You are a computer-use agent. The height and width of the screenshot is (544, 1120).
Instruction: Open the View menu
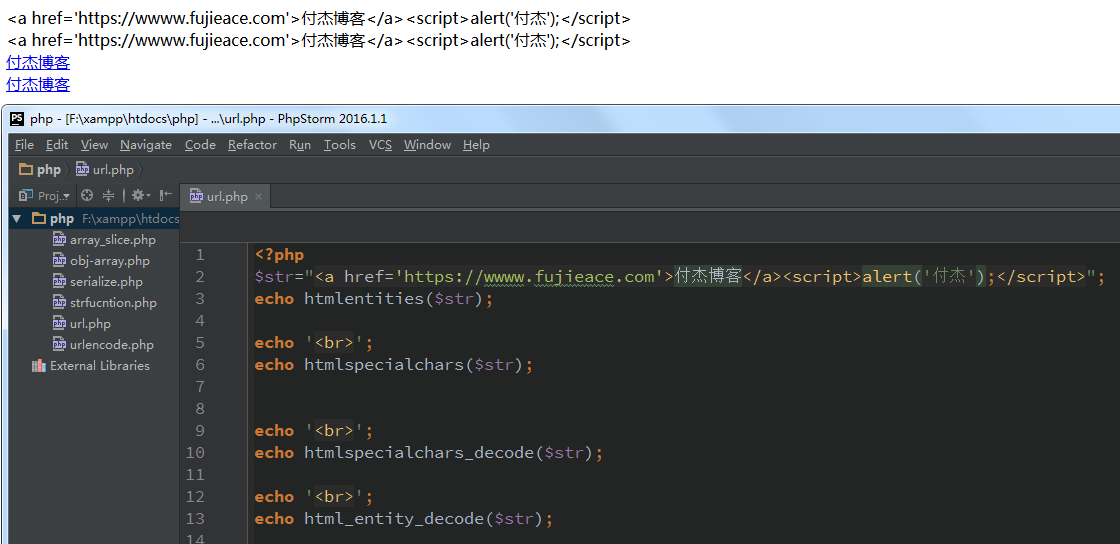click(94, 145)
